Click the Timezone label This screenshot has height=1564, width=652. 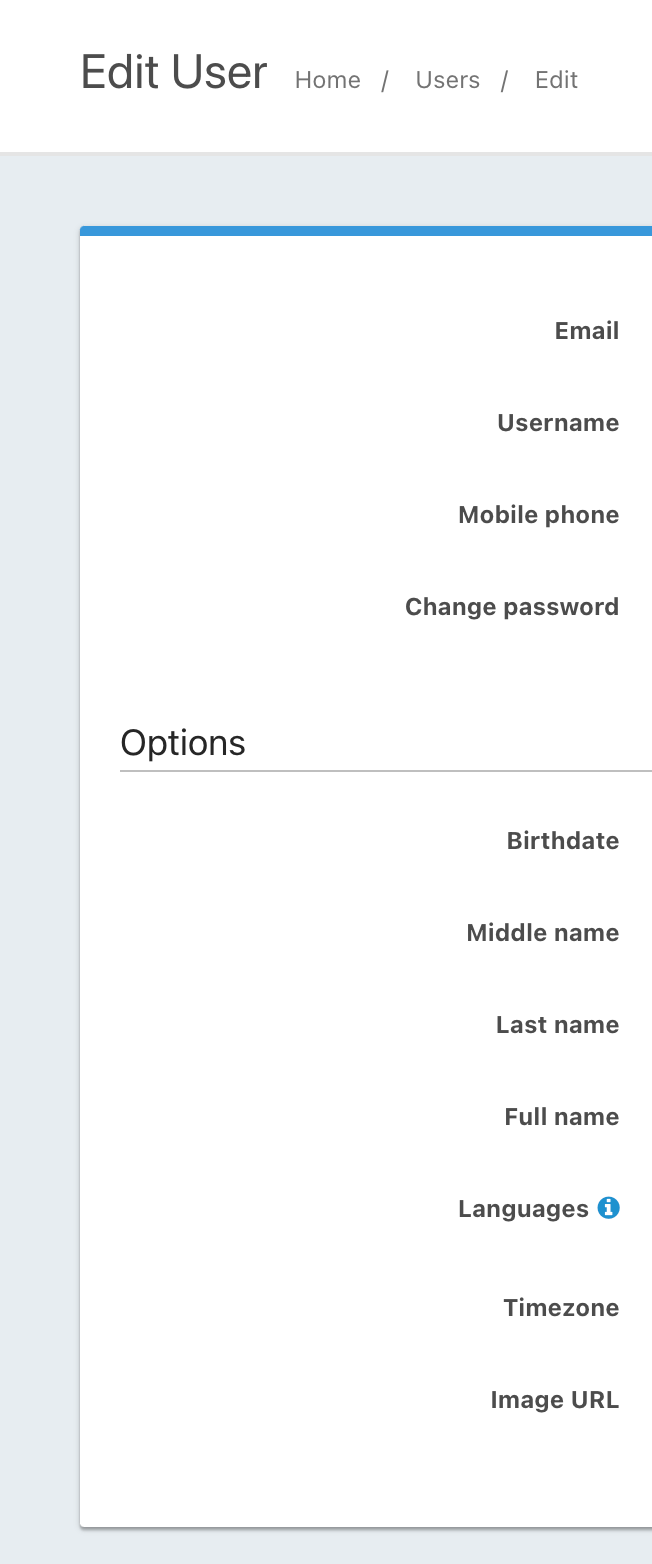(x=561, y=1308)
